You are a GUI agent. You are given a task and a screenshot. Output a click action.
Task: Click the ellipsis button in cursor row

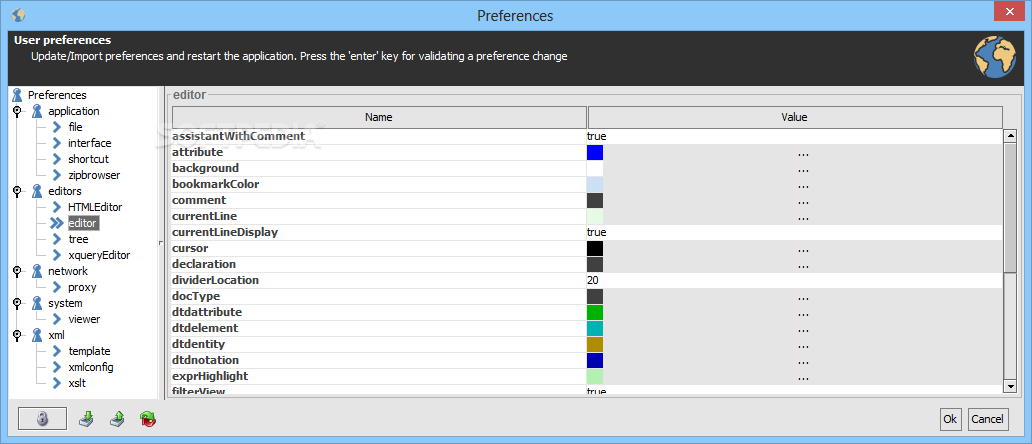[802, 249]
